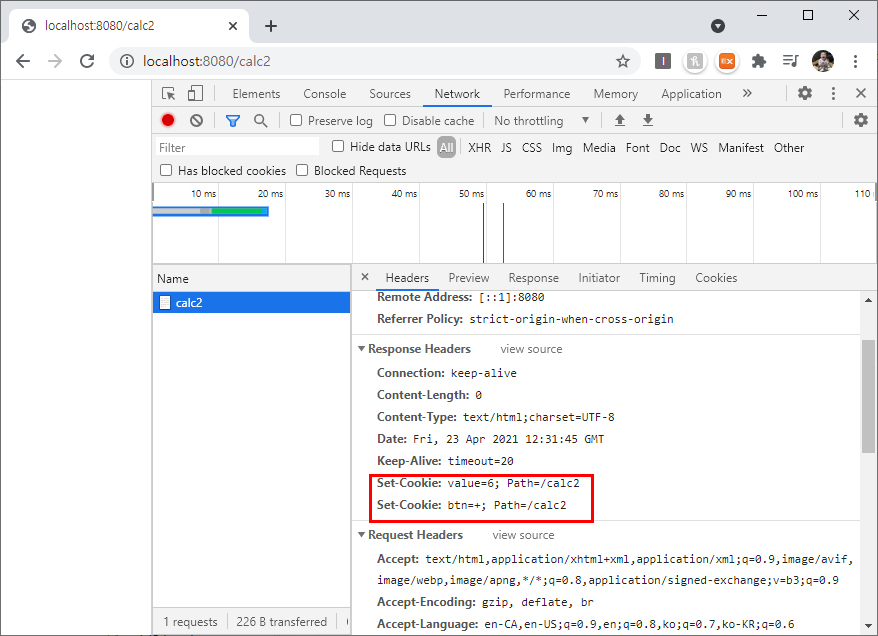
Task: Filter requests by XHR
Action: click(479, 148)
